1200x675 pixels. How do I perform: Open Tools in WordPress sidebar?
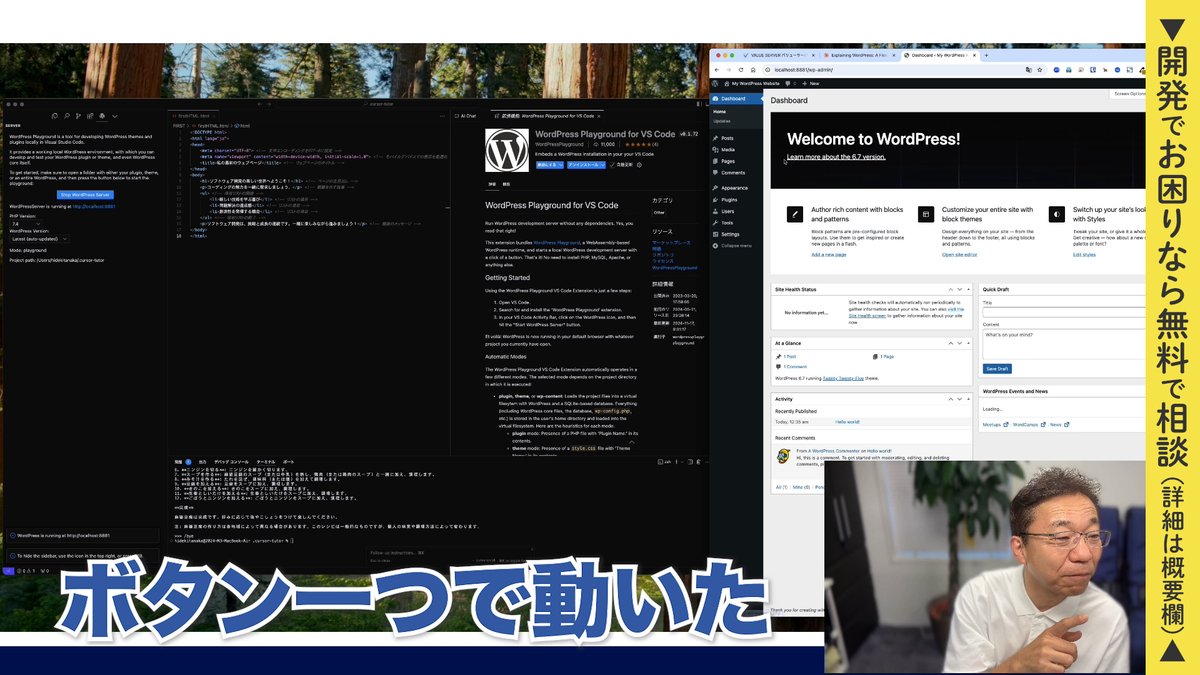click(x=727, y=223)
